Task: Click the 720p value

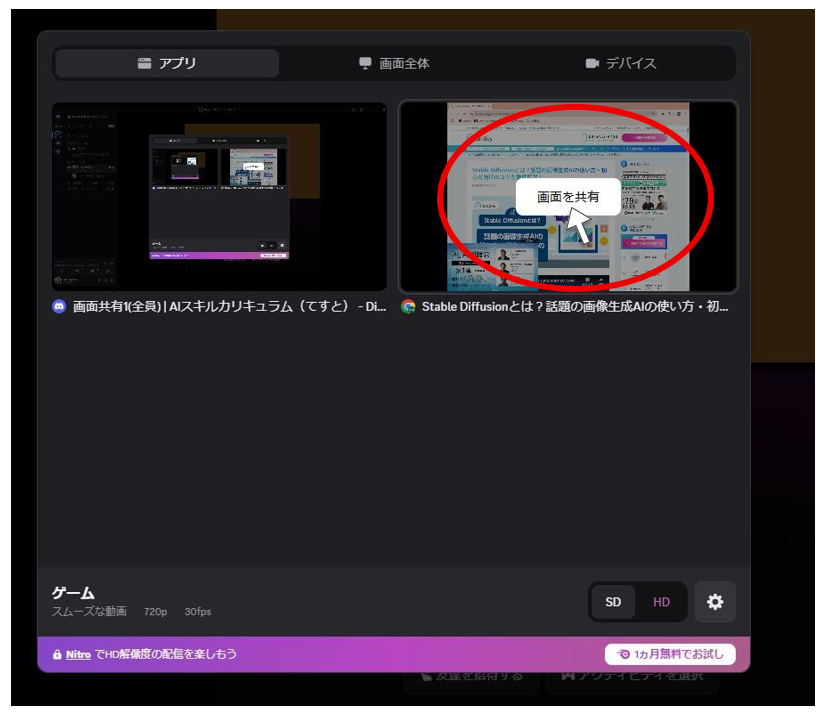Action: click(x=156, y=611)
